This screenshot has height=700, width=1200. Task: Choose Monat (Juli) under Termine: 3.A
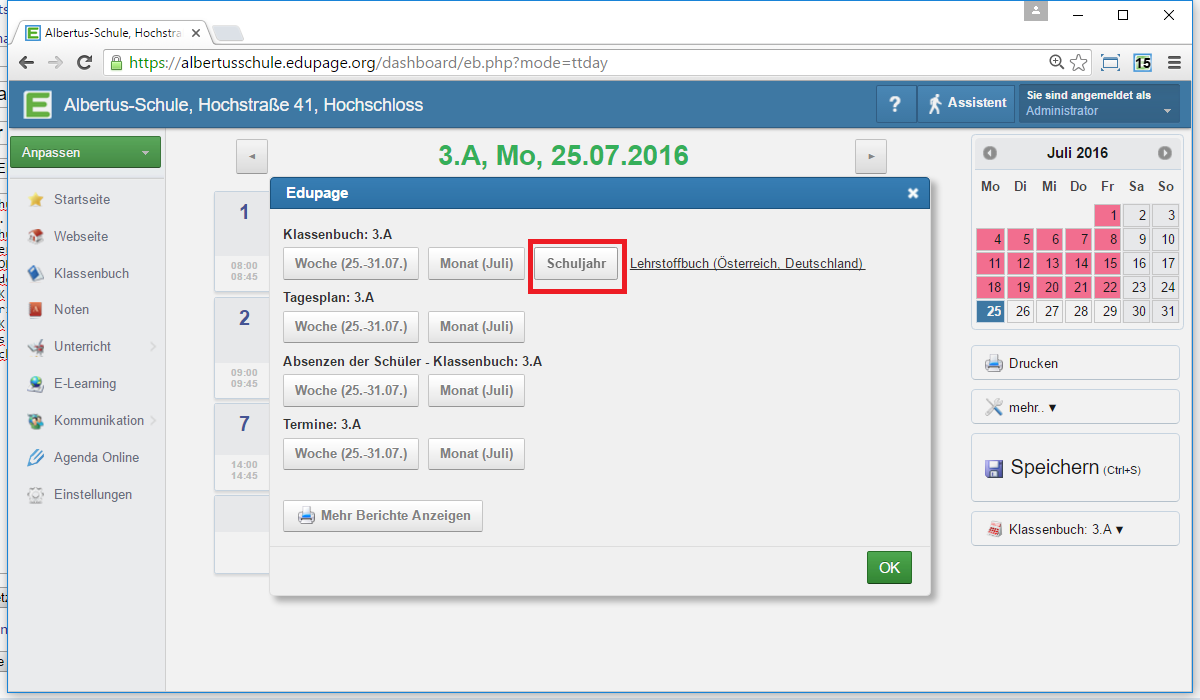point(476,453)
